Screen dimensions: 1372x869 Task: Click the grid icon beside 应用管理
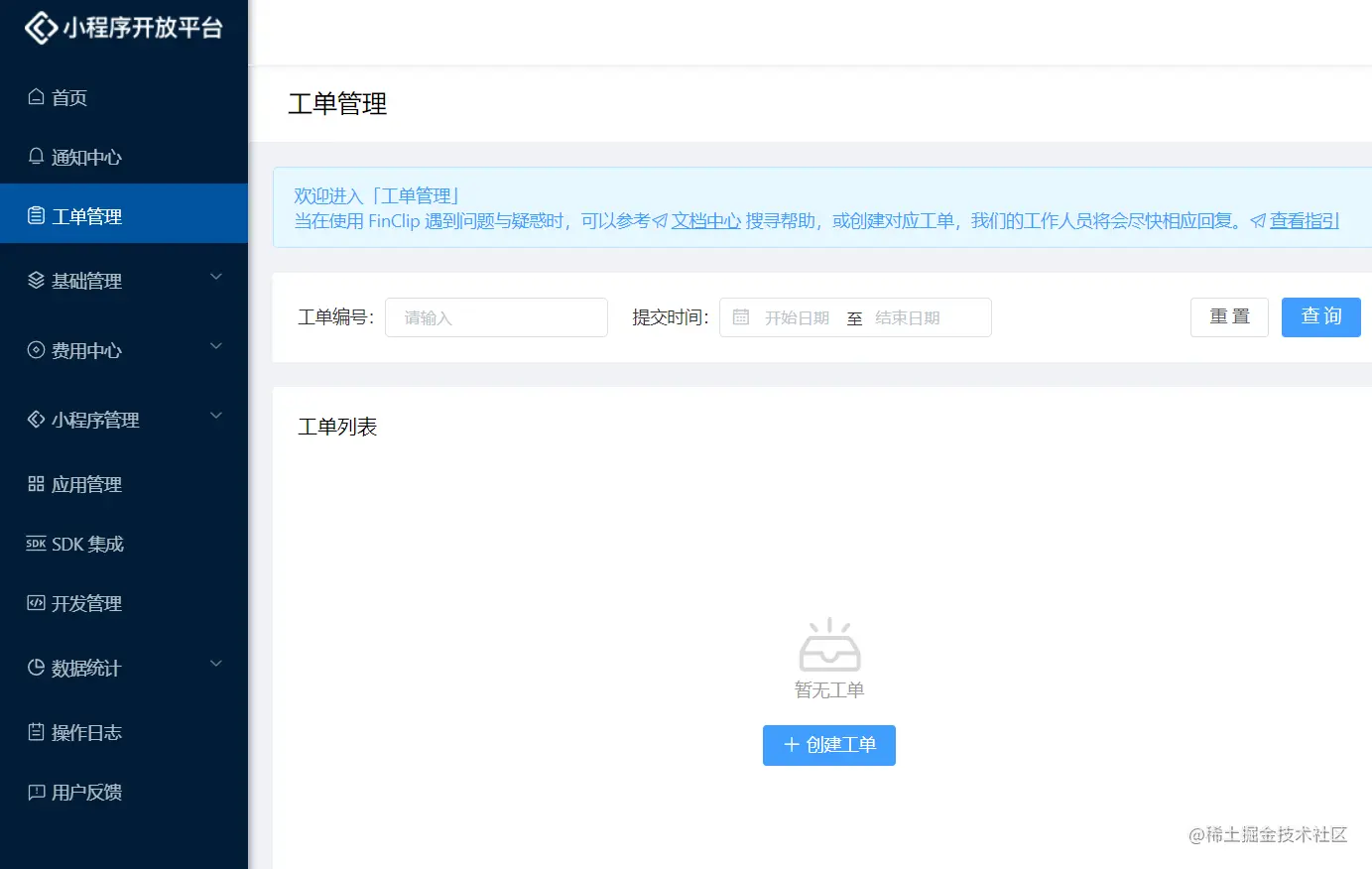click(x=37, y=484)
